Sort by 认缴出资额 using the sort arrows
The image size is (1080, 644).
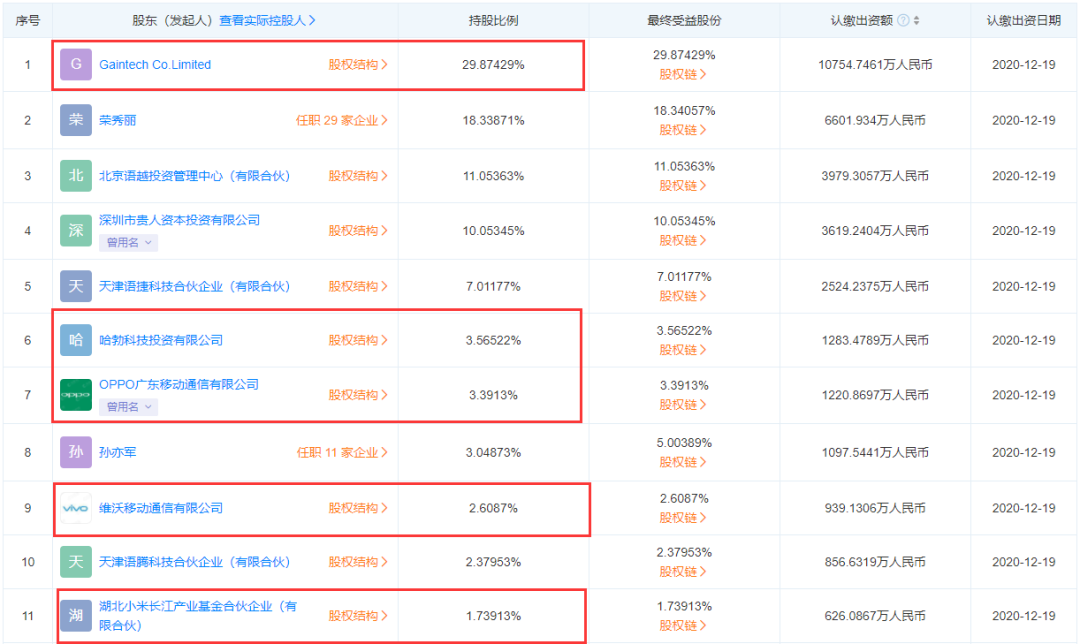click(x=916, y=21)
